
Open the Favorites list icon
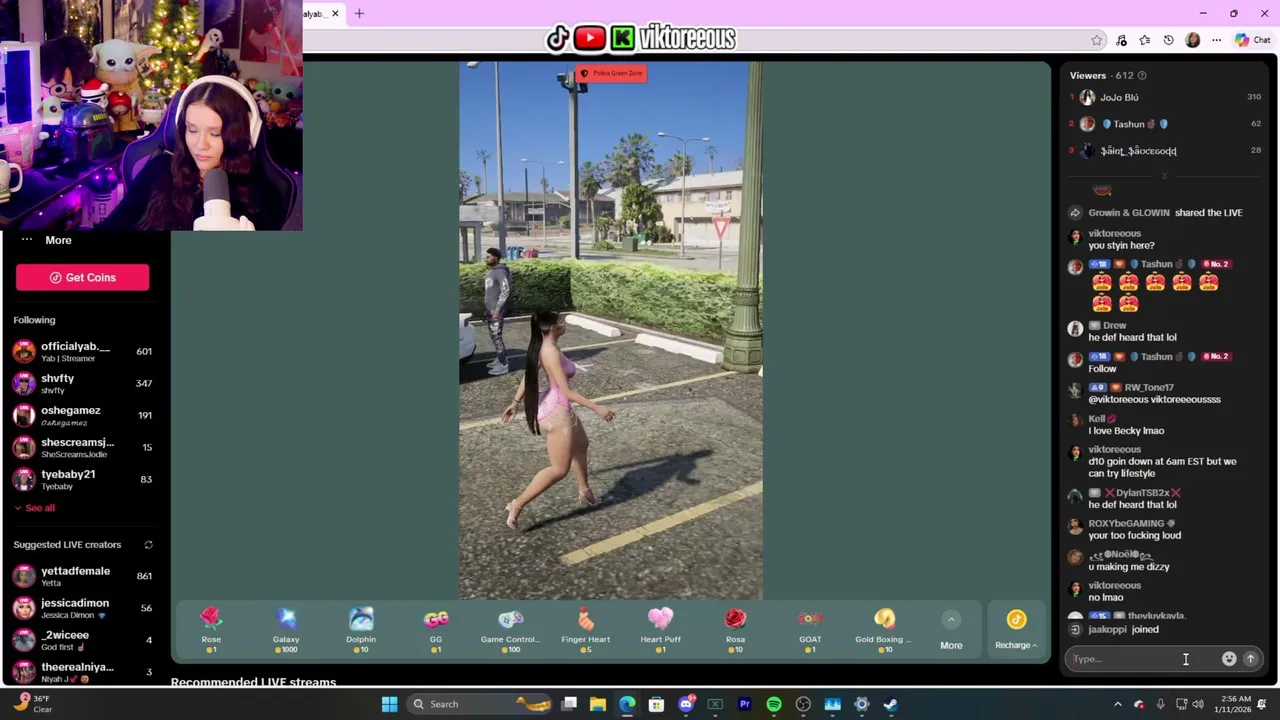pos(1145,40)
